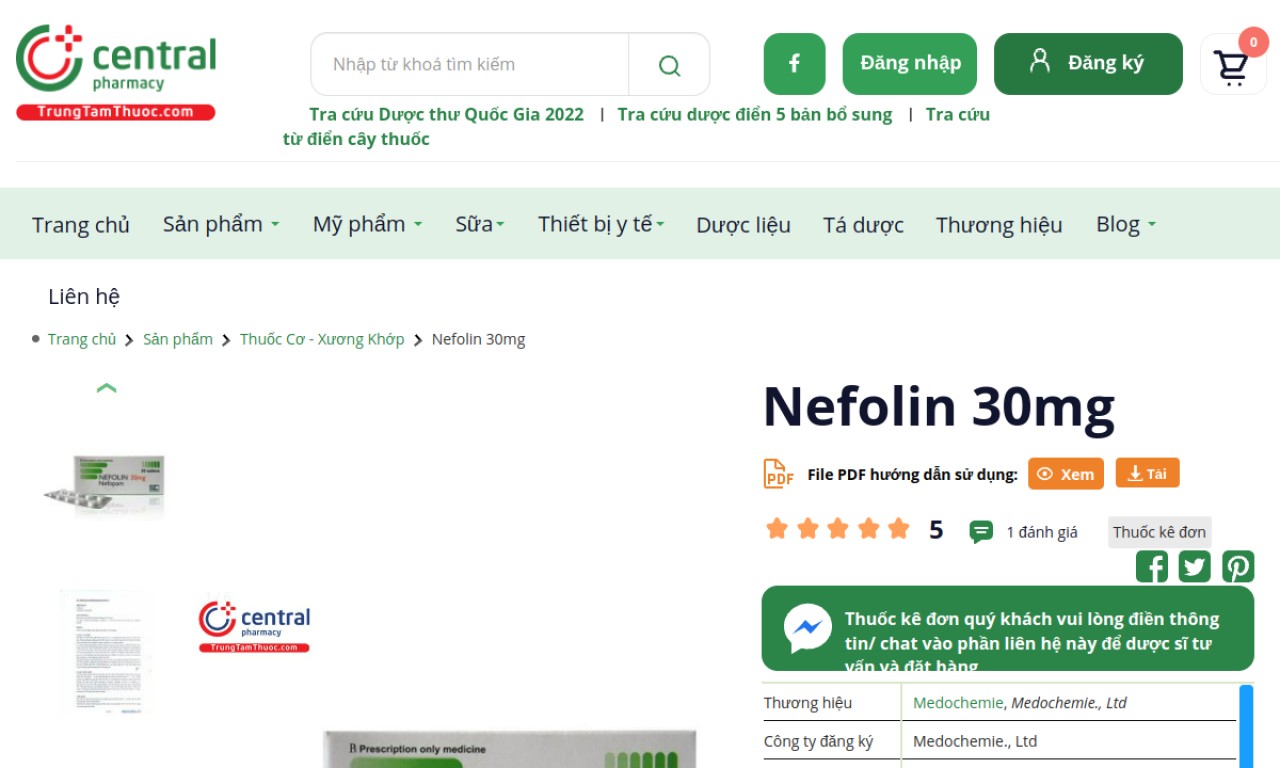Expand the Sữa menu
The height and width of the screenshot is (768, 1280).
480,224
